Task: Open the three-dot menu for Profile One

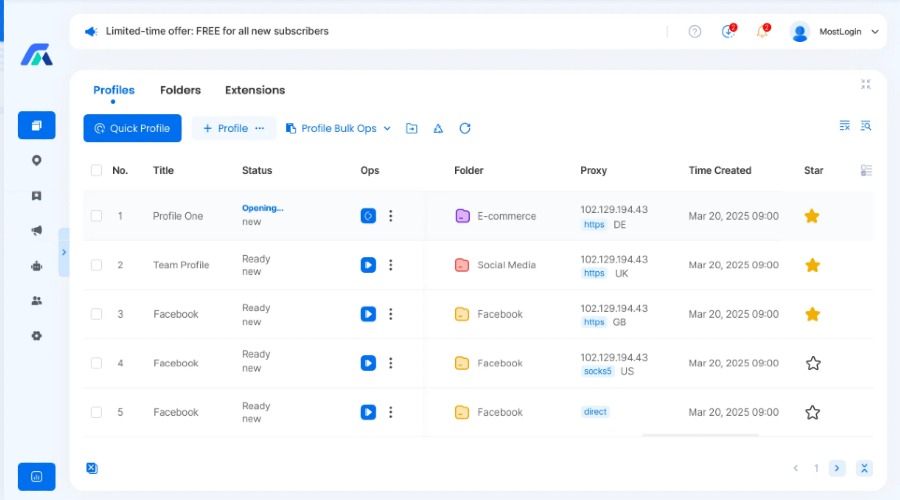Action: pos(391,216)
